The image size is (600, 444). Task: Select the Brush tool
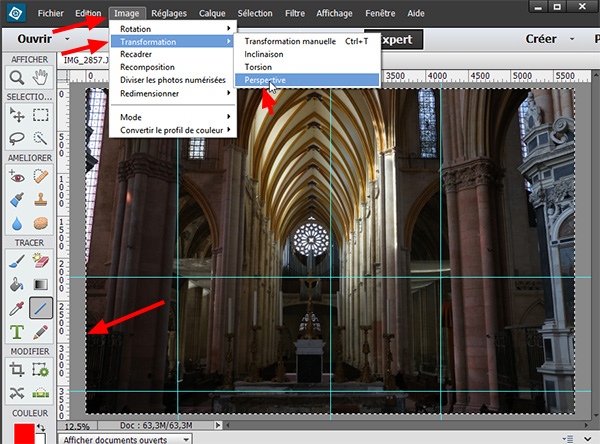tap(17, 261)
